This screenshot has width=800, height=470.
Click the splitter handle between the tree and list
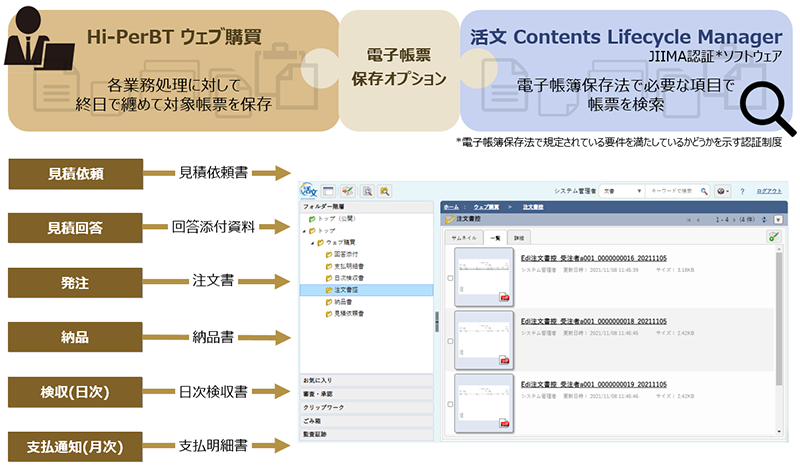click(437, 322)
